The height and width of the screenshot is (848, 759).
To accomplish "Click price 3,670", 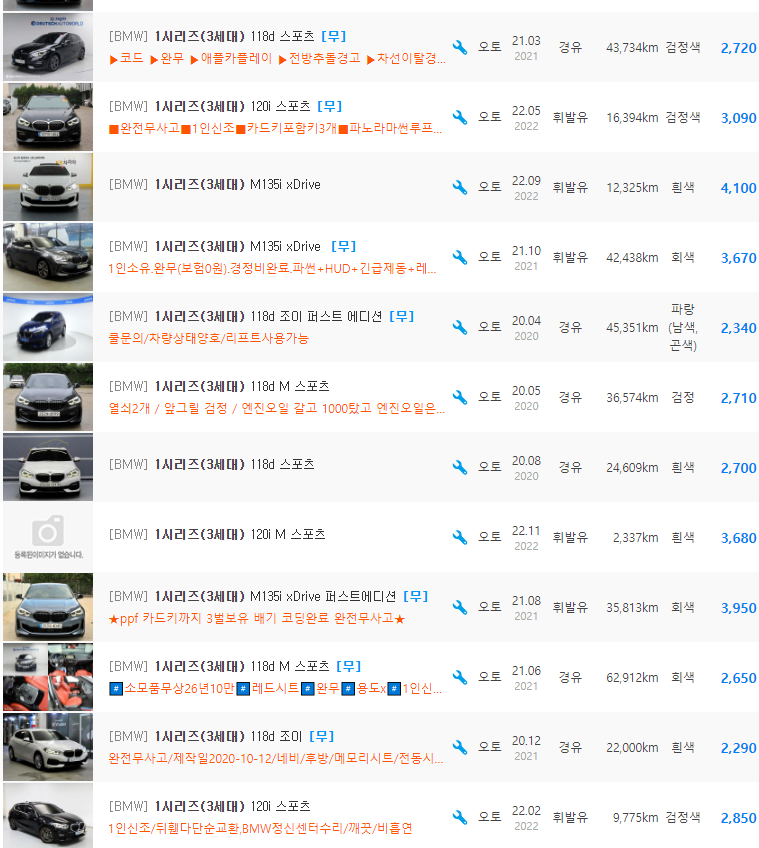I will [738, 258].
